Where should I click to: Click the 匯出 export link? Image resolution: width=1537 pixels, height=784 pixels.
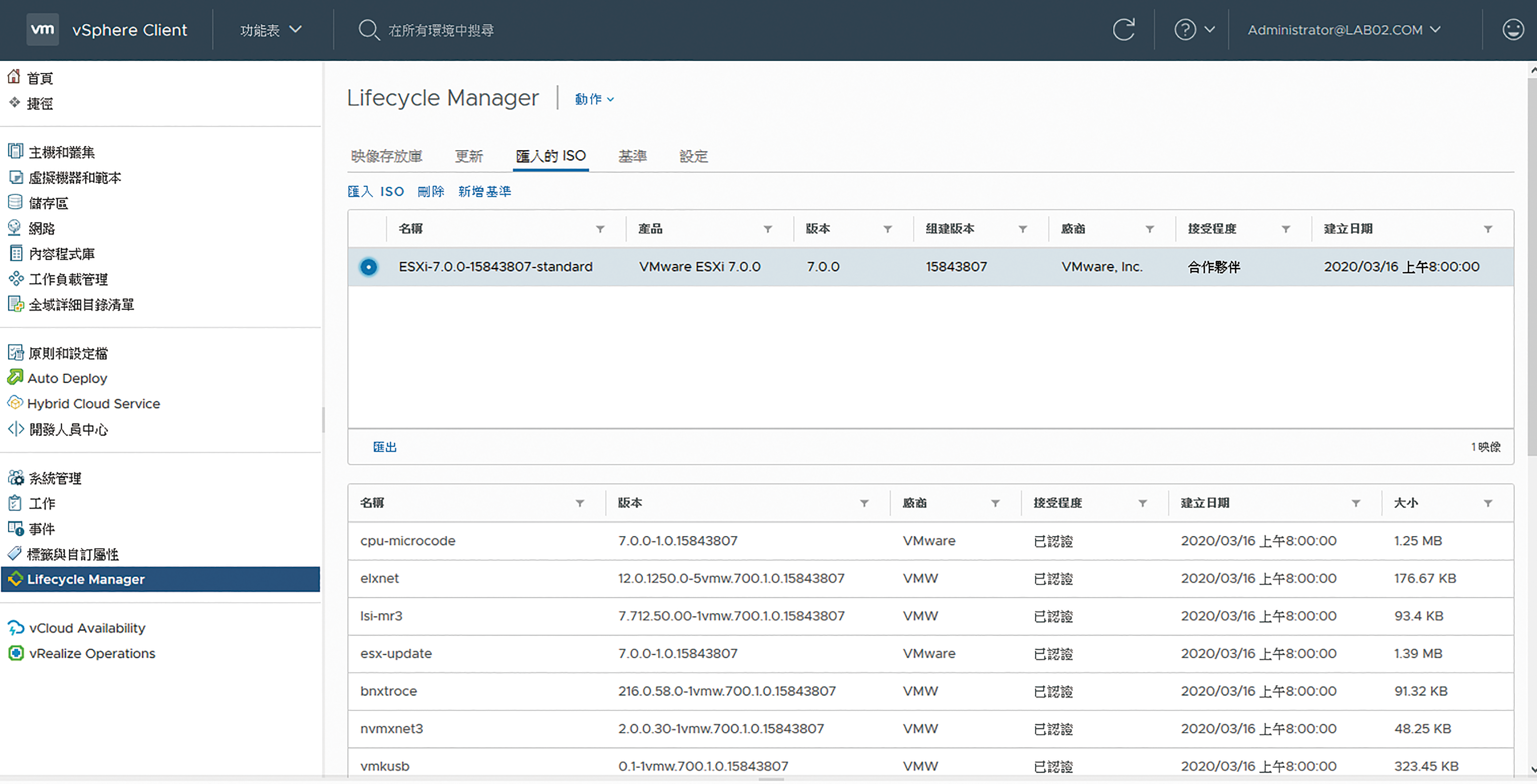[x=384, y=447]
